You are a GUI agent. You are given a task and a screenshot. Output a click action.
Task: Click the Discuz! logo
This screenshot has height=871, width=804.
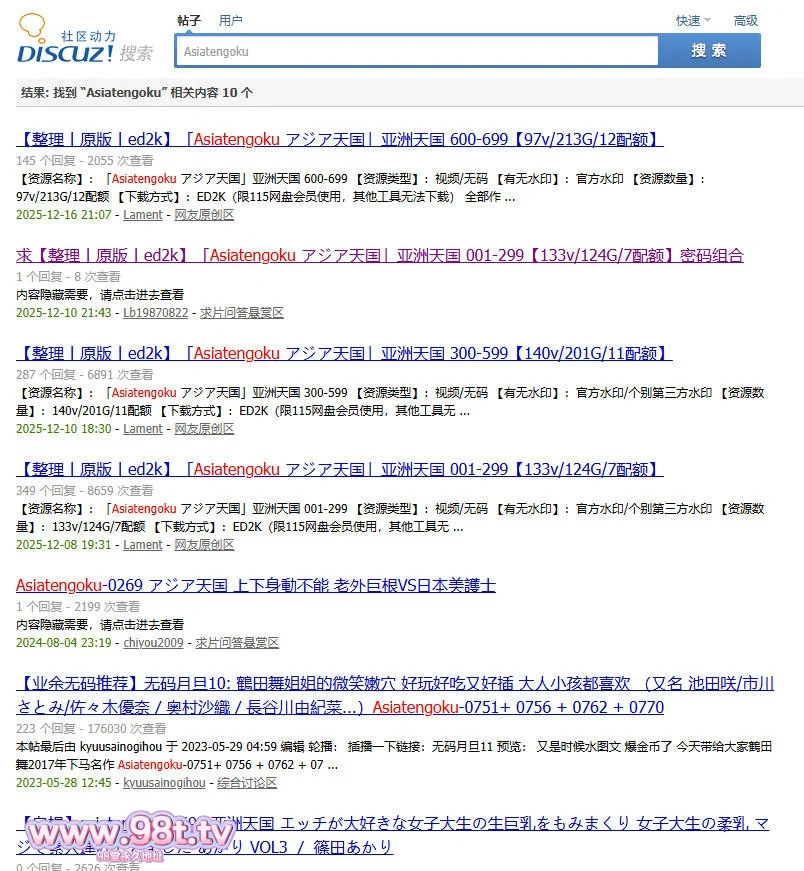click(85, 42)
